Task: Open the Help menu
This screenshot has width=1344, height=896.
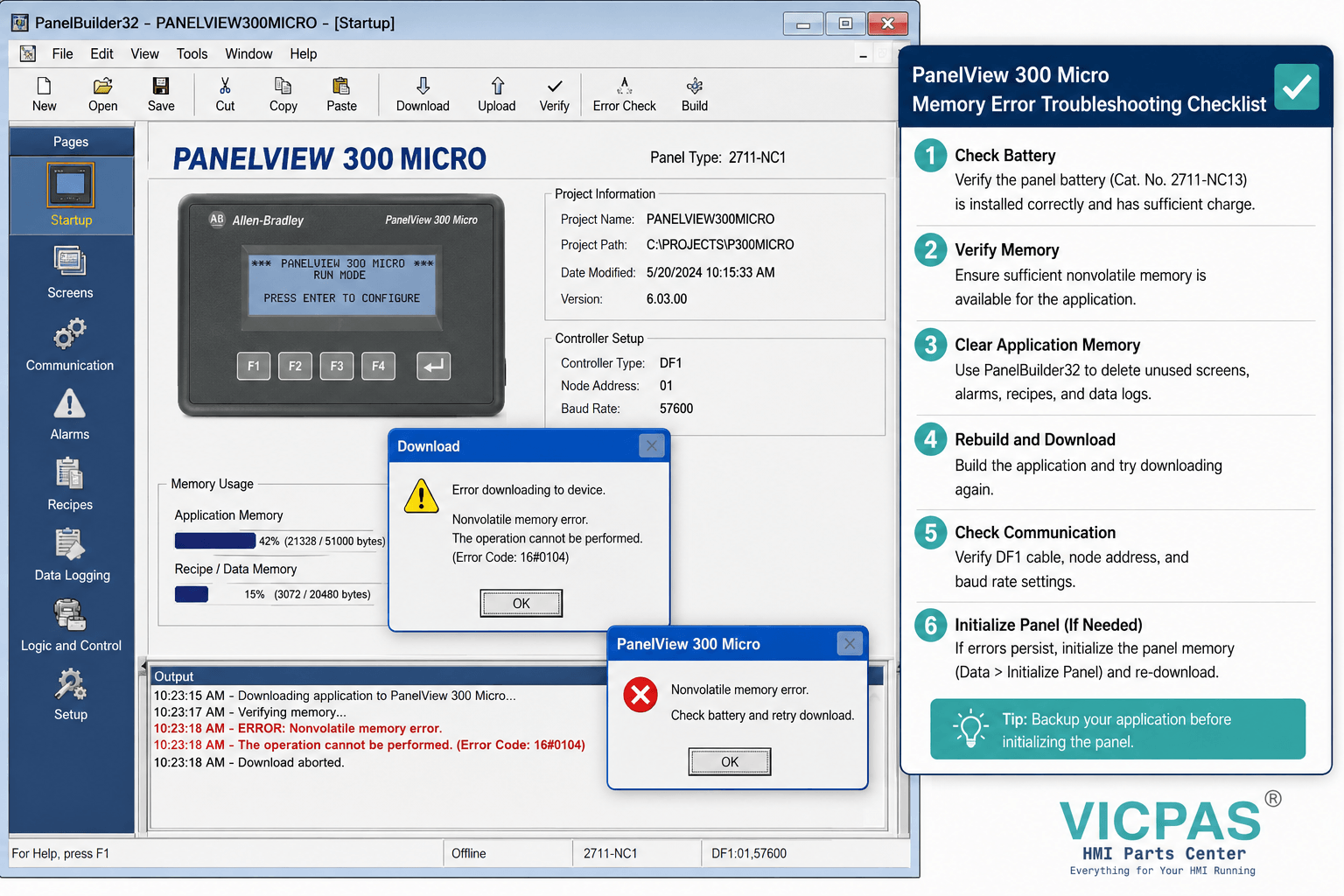Action: pyautogui.click(x=304, y=53)
